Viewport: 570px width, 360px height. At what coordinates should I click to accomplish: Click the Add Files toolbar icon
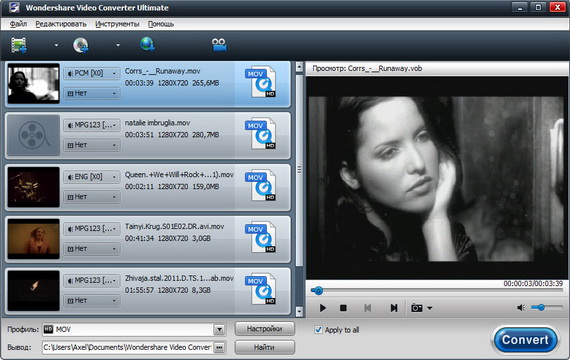click(x=19, y=45)
